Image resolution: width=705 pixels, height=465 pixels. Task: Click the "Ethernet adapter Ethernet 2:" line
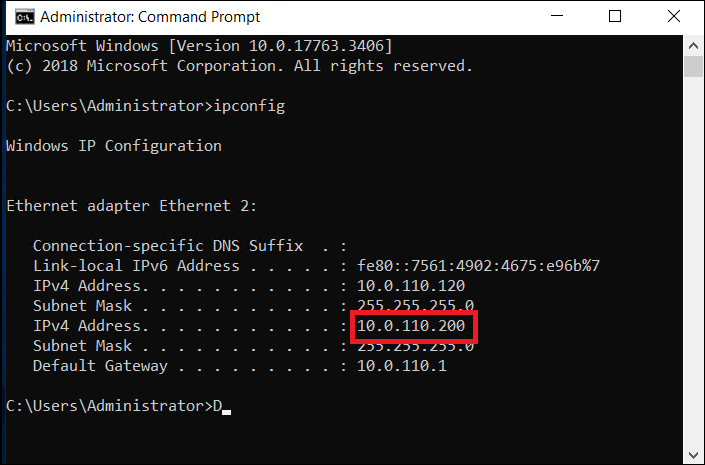pos(131,206)
